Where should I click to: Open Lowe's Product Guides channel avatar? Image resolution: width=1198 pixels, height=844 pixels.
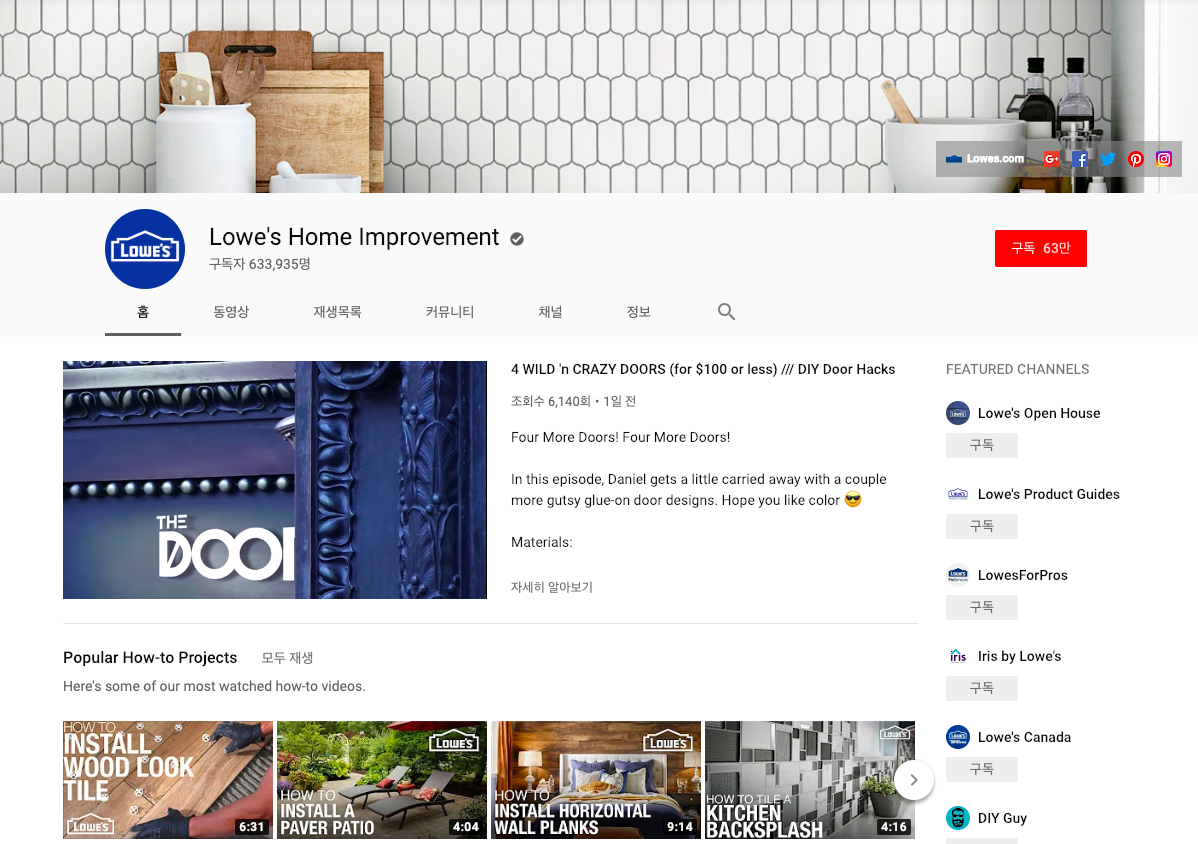[x=958, y=494]
